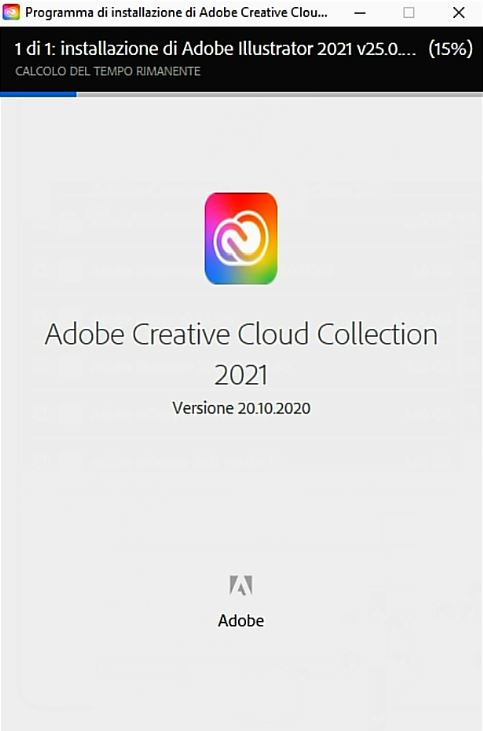Click the truncated 'Clou...' end of window title

[312, 13]
